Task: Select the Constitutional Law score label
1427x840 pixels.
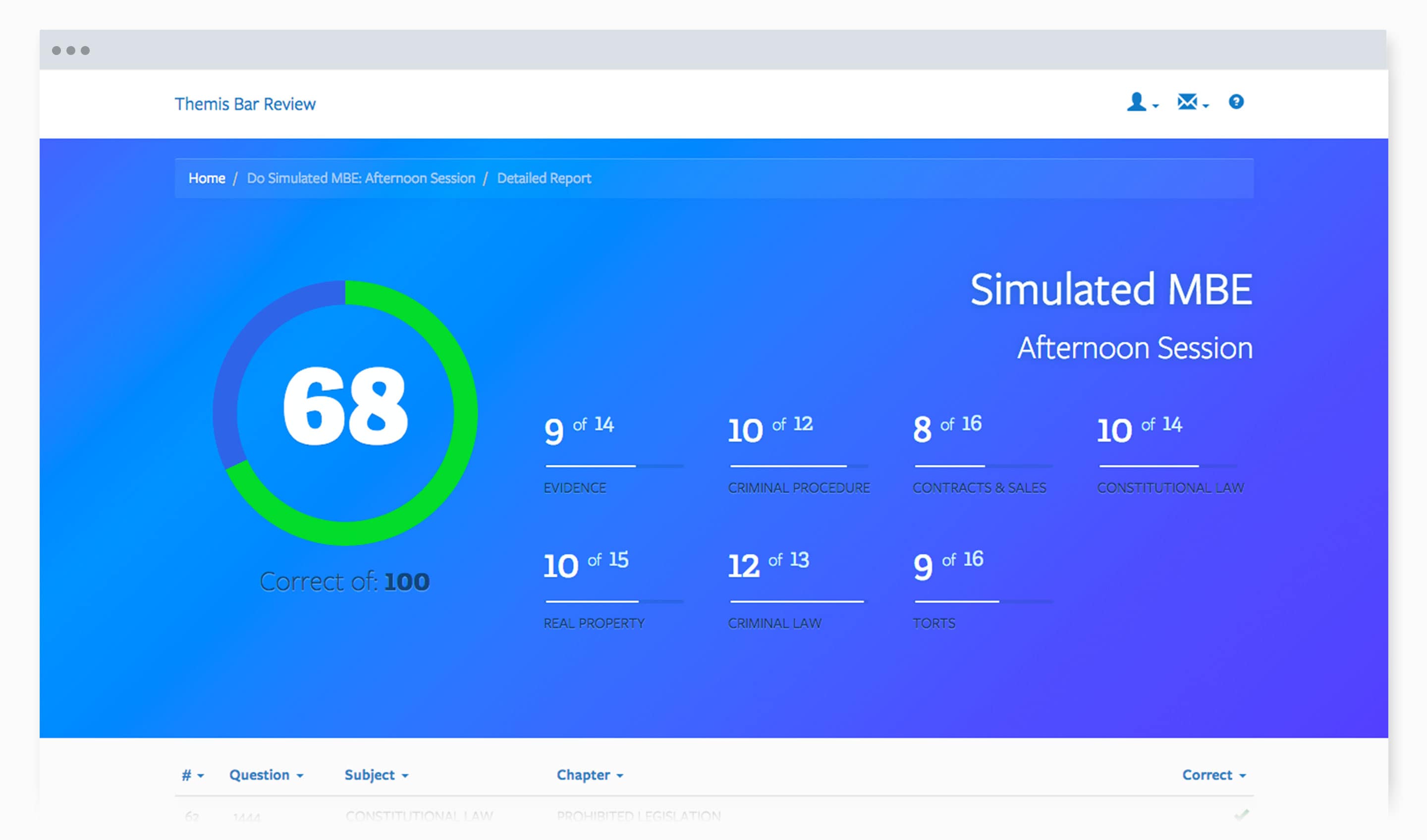Action: click(x=1170, y=487)
